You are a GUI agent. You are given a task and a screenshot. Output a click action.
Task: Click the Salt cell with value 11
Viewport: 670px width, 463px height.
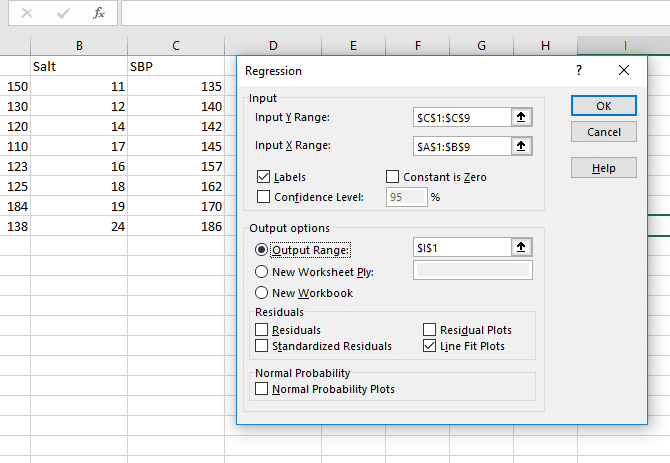tap(79, 86)
